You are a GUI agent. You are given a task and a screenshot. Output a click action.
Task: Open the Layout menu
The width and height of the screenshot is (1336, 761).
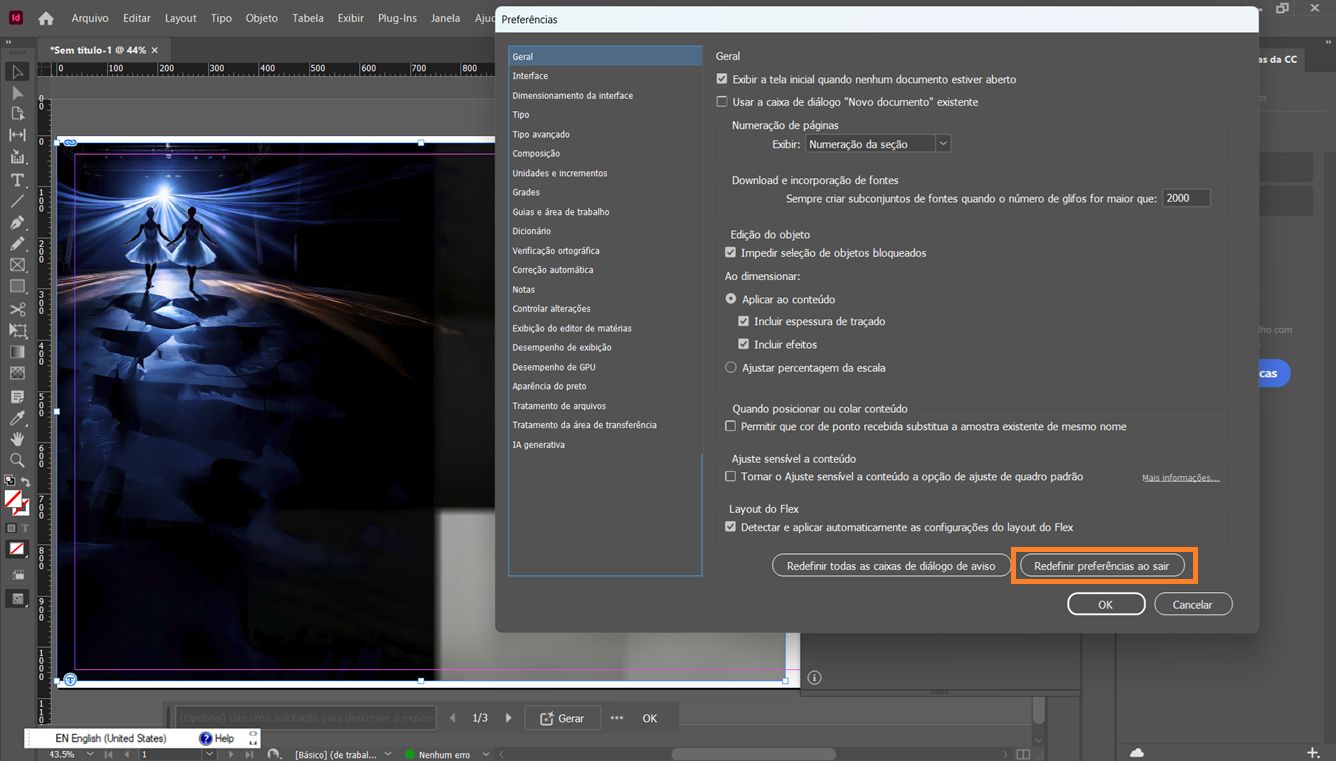(x=181, y=18)
